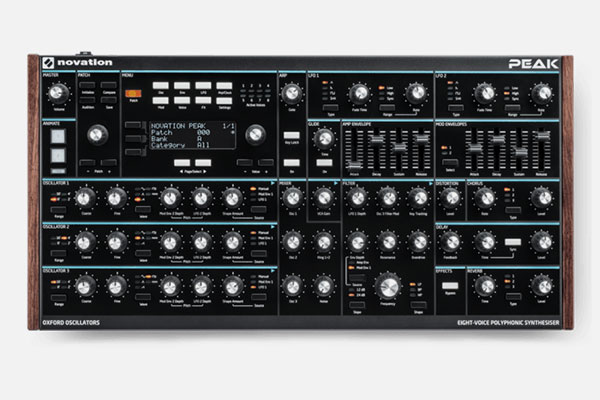Click the Filter Resonance knob

(x=388, y=242)
